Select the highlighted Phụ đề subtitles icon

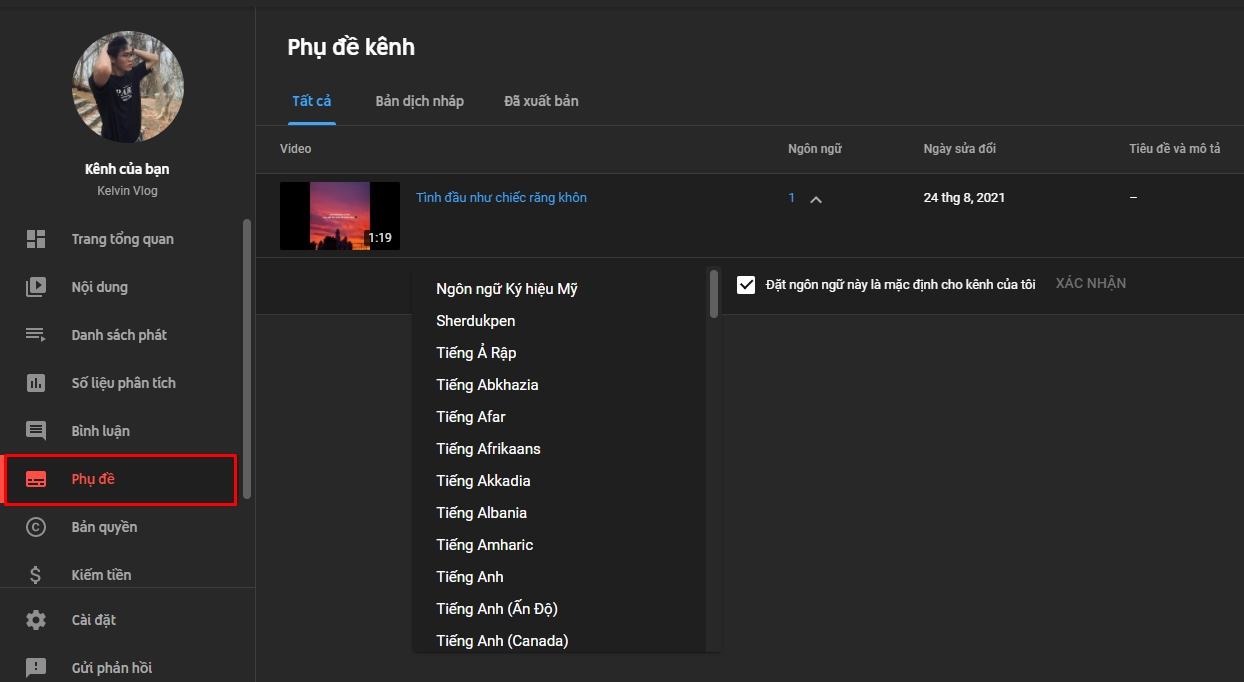coord(36,479)
